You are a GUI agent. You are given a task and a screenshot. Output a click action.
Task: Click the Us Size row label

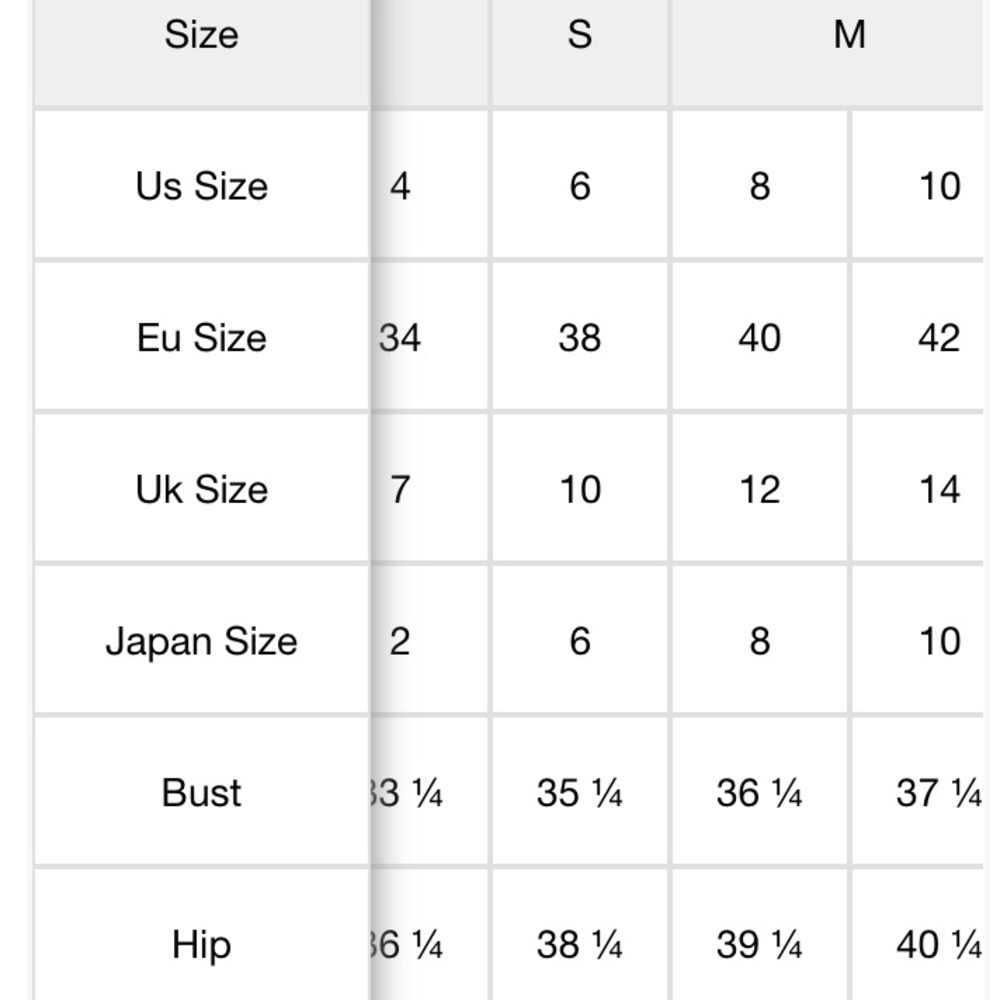tap(201, 186)
